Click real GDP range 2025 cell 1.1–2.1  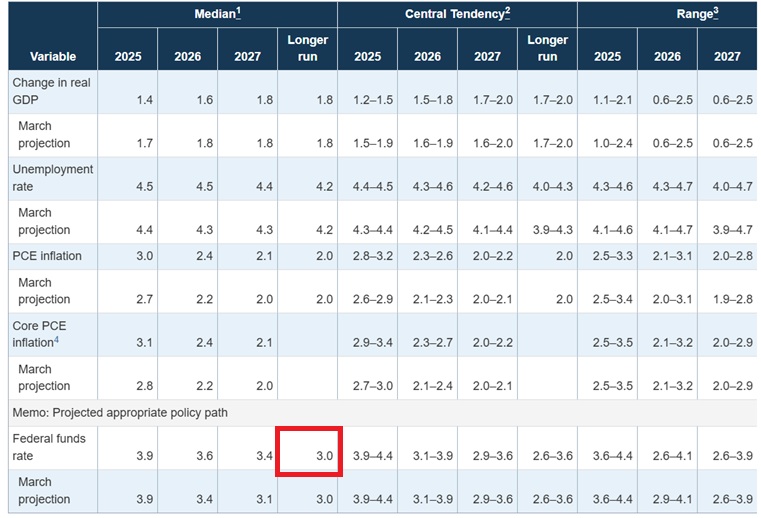tap(612, 100)
